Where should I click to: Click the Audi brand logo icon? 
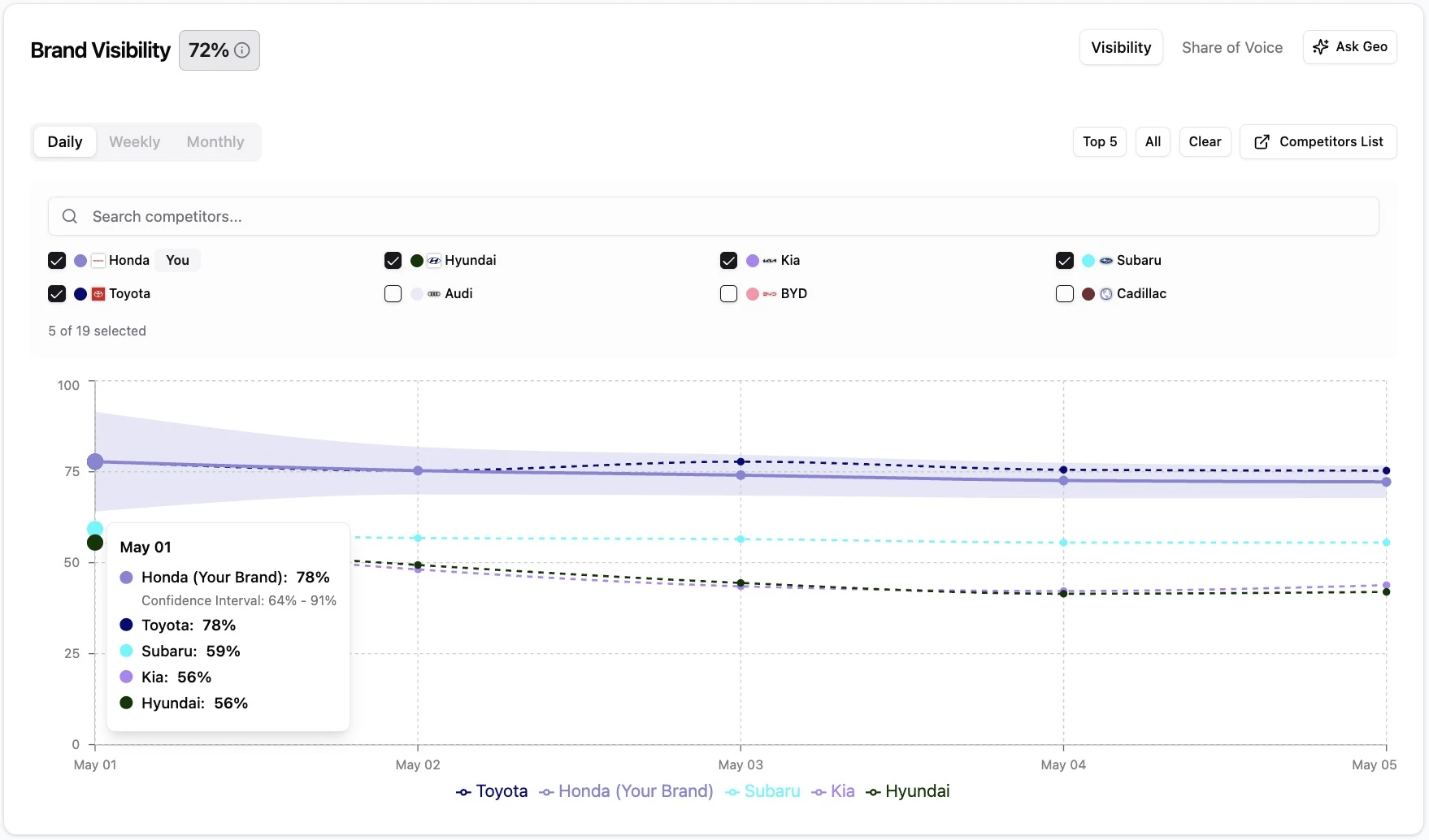434,294
